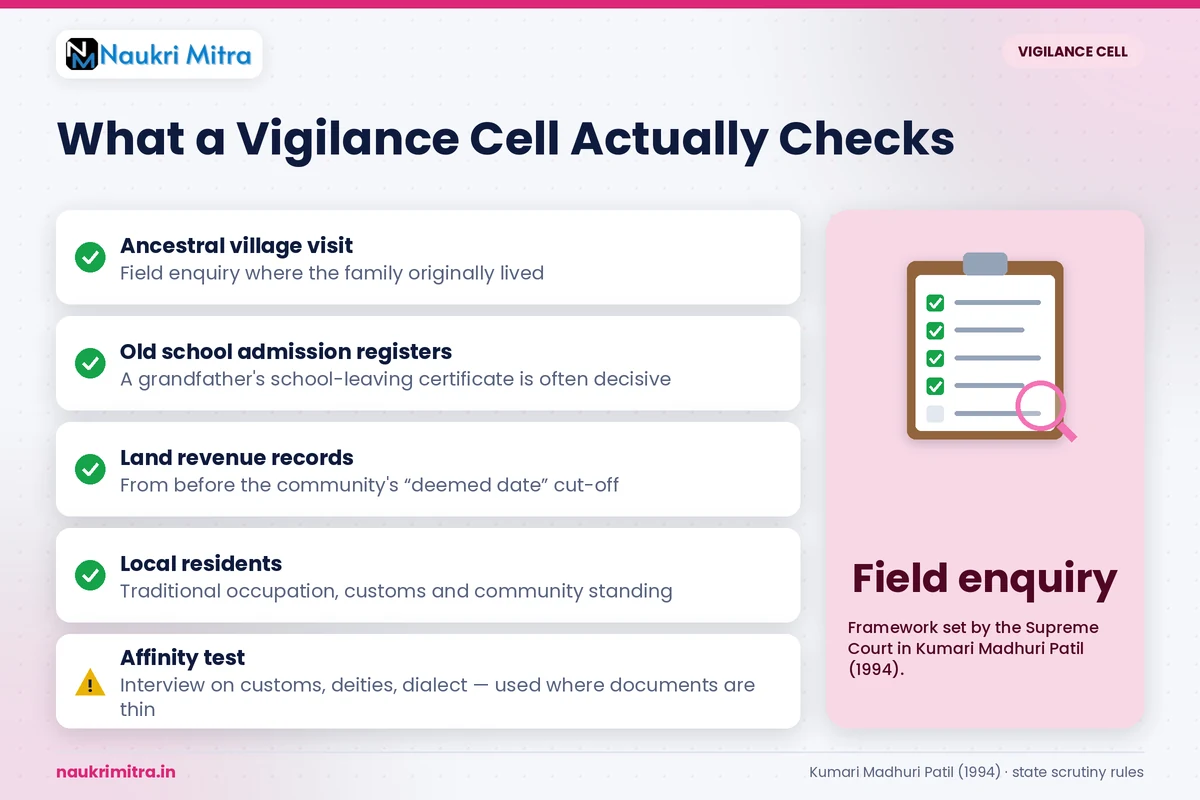The image size is (1200, 800).
Task: Select the interview on customs, deities, dialect line
Action: 437,697
